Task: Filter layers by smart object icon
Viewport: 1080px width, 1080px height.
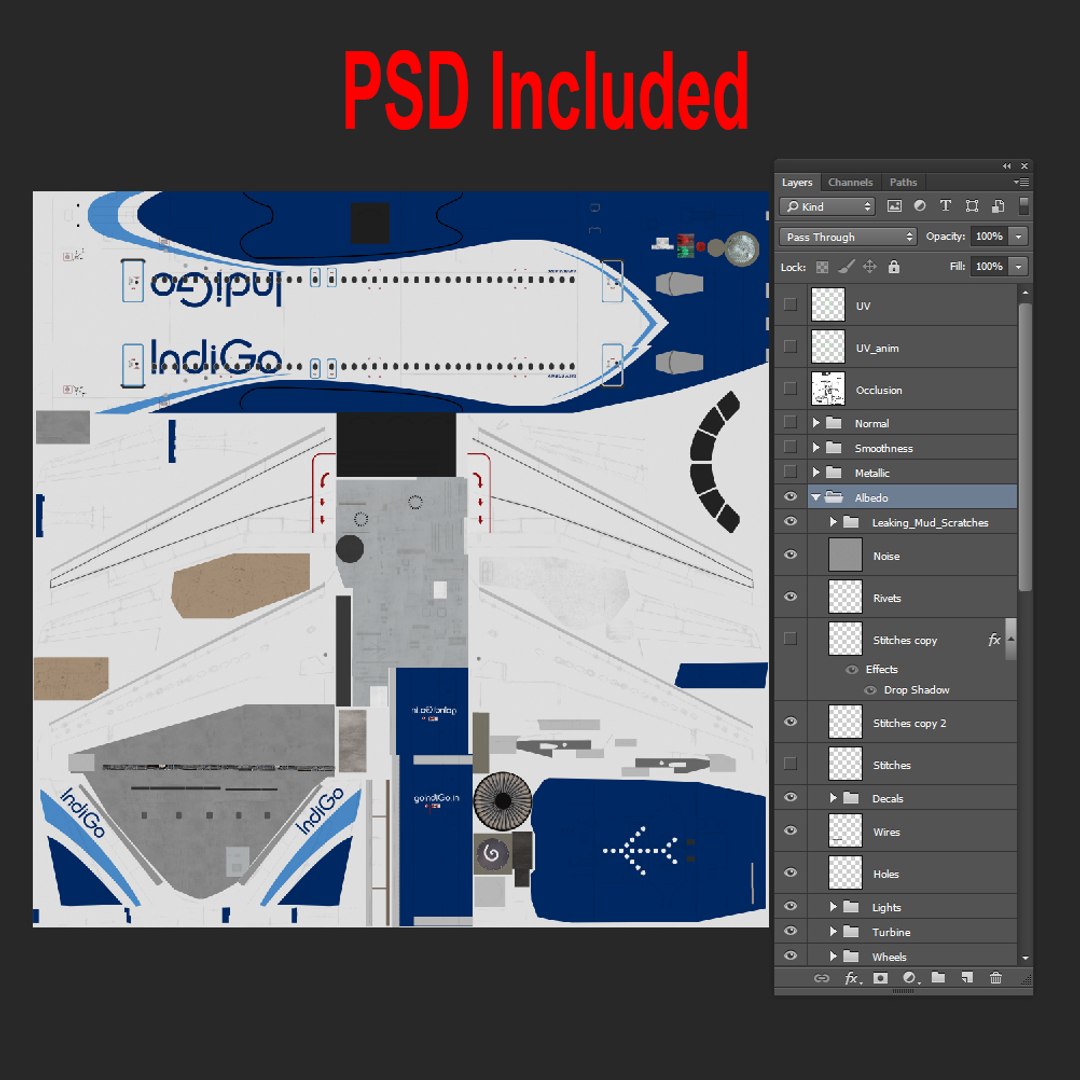Action: (x=997, y=206)
